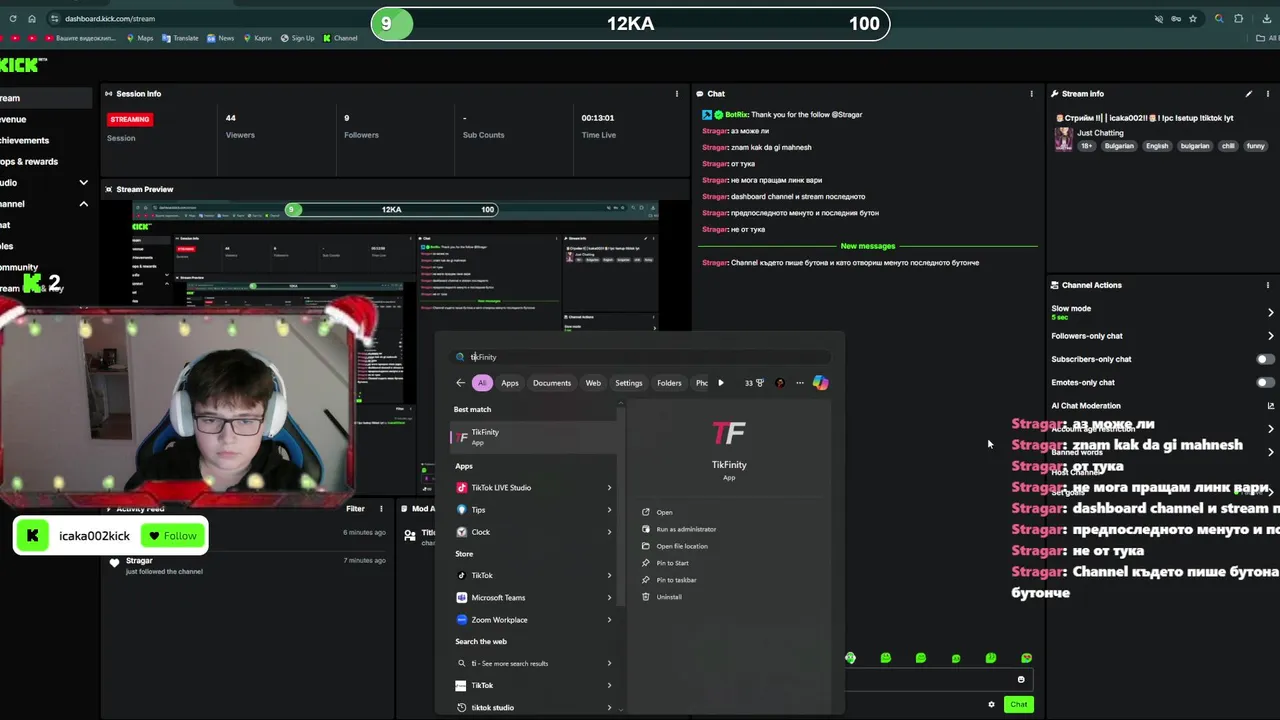Viewport: 1280px width, 720px height.
Task: Toggle Emotes-only chat
Action: click(x=1265, y=382)
